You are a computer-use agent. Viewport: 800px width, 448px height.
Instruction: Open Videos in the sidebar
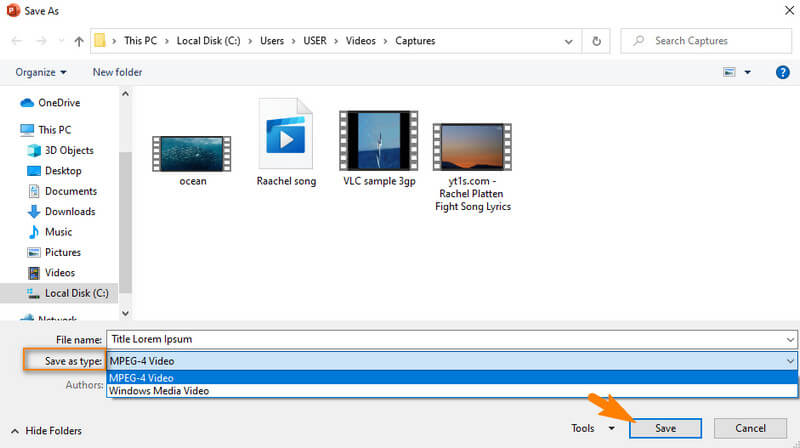51,273
